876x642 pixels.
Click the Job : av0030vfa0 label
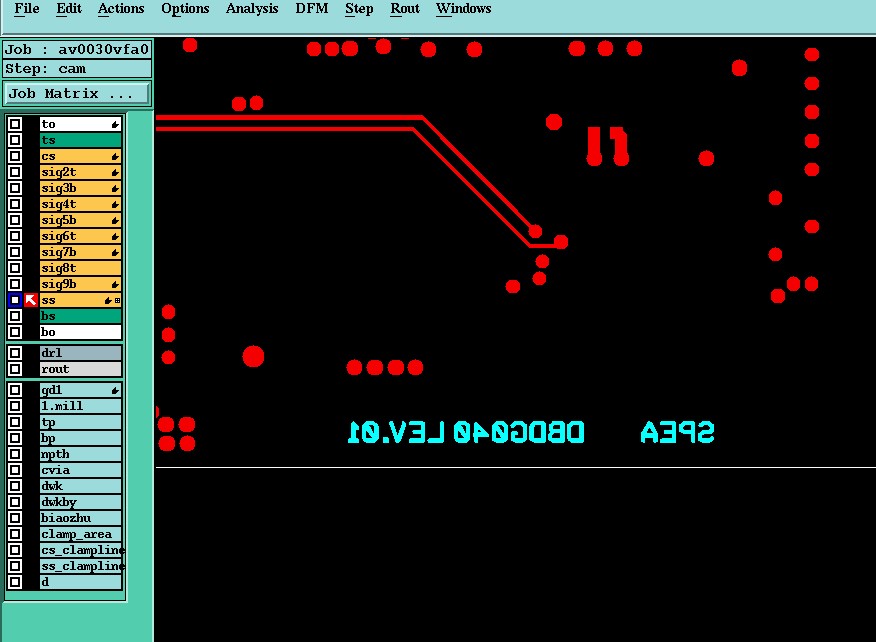click(77, 50)
